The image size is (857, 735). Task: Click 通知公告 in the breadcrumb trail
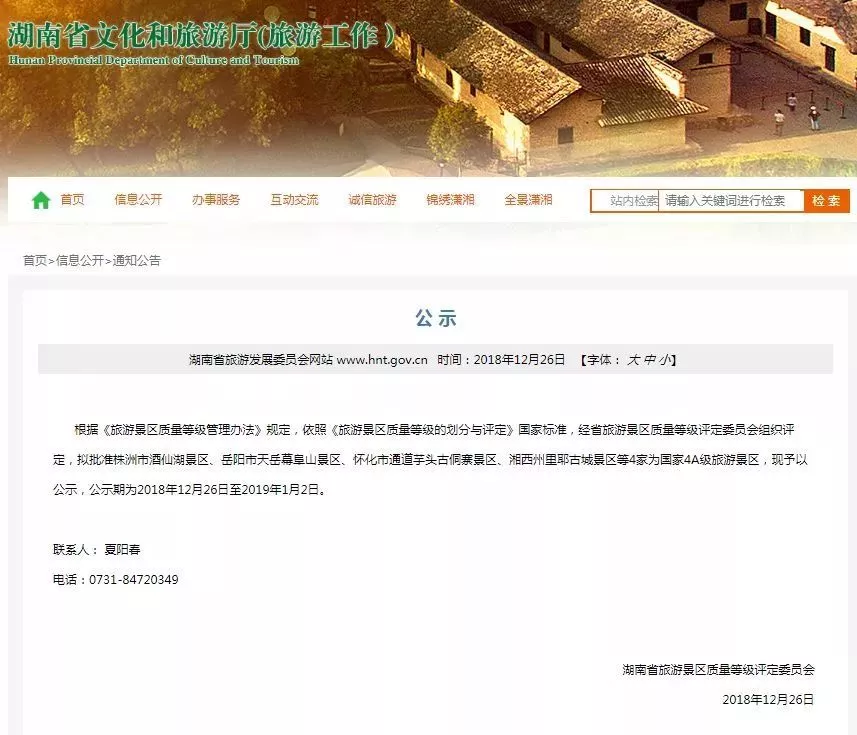[136, 261]
